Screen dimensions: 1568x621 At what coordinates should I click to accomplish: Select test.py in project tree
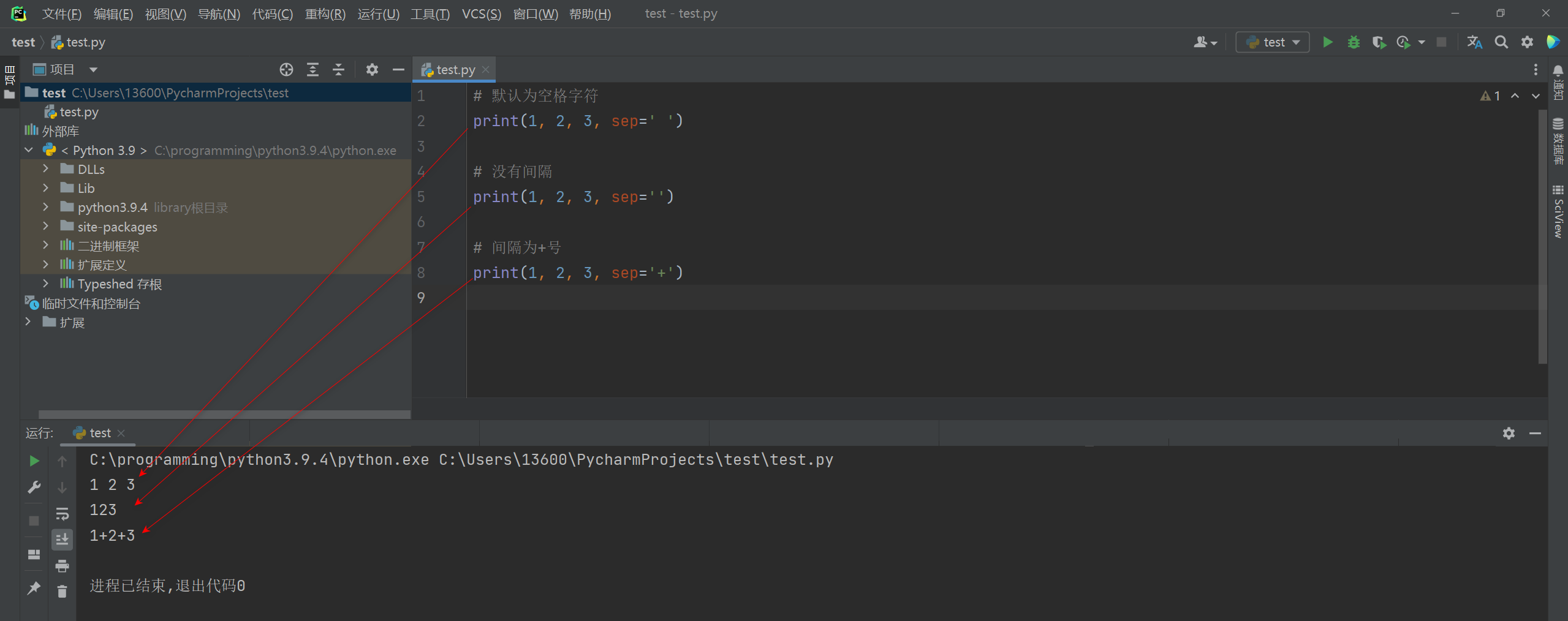click(x=79, y=112)
